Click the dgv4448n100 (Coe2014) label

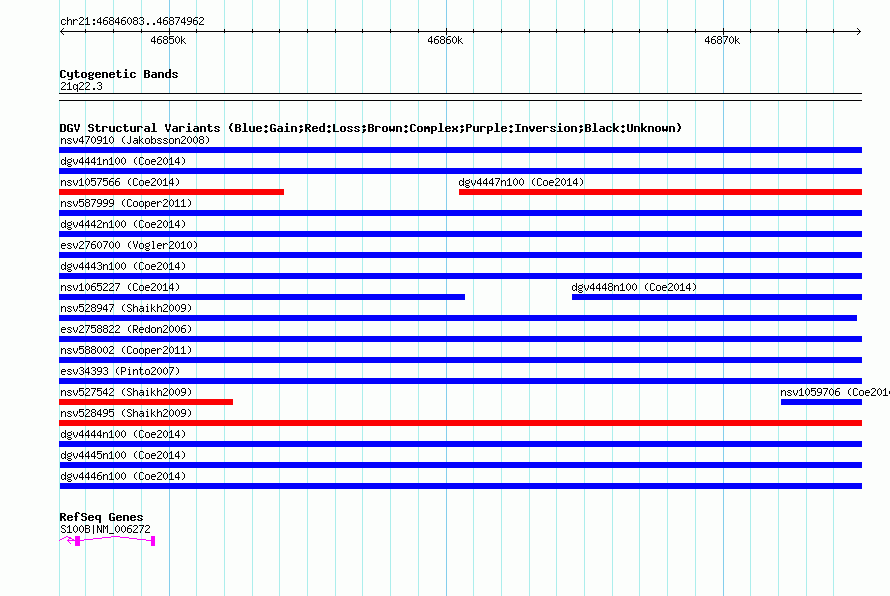[x=634, y=287]
